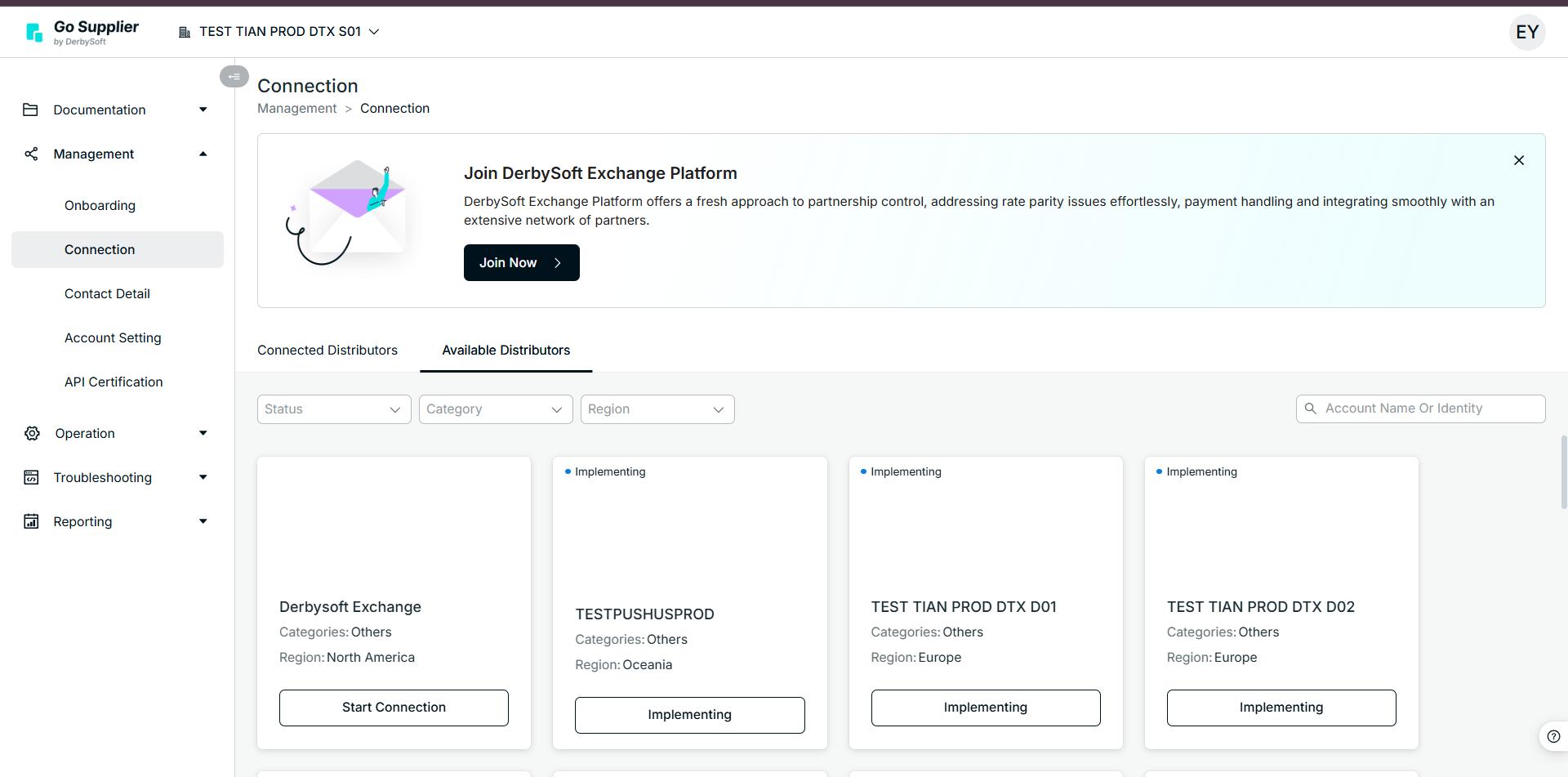The width and height of the screenshot is (1568, 777).
Task: Expand the Operation menu
Action: (x=203, y=433)
